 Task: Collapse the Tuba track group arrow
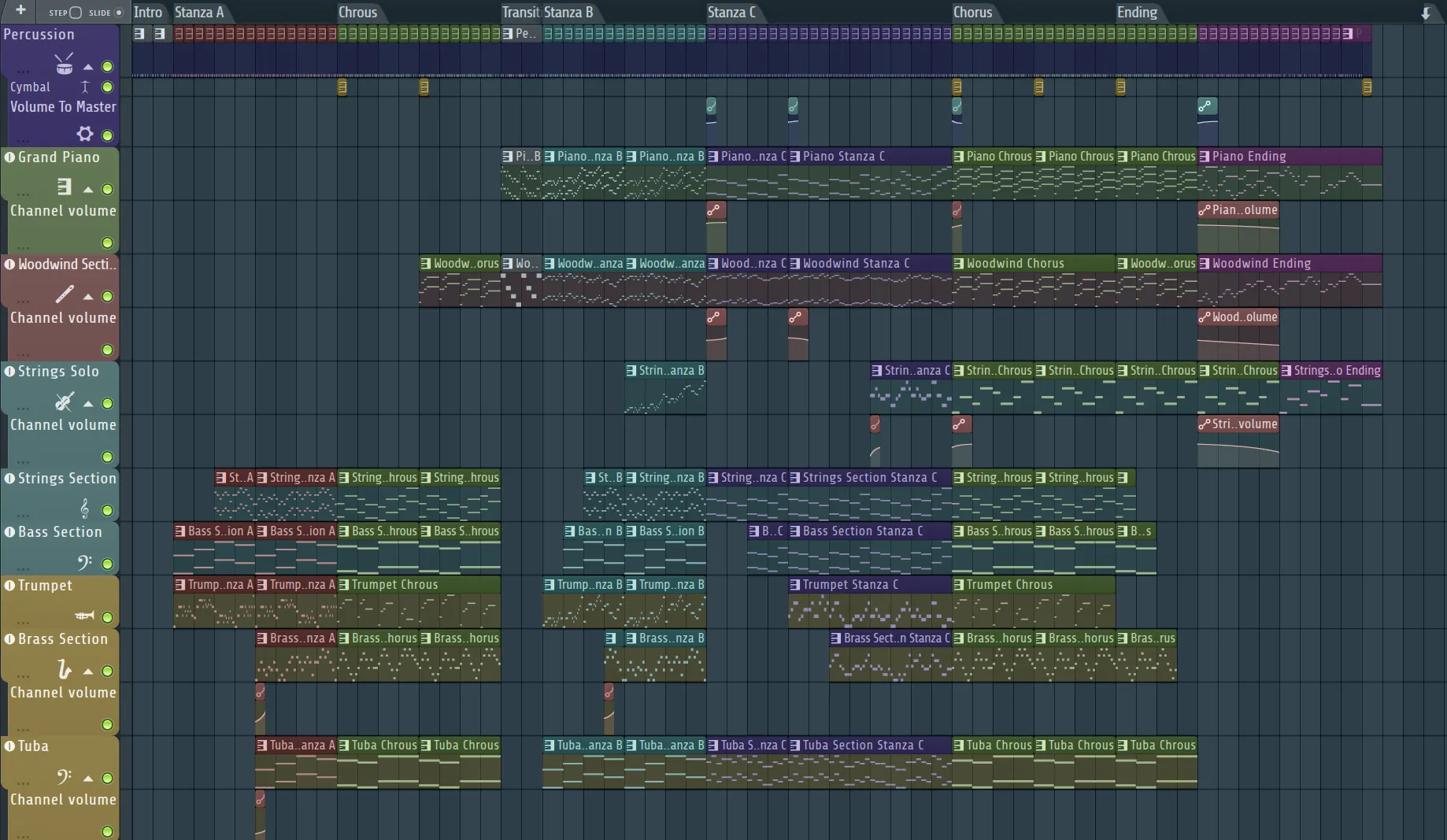(x=88, y=779)
